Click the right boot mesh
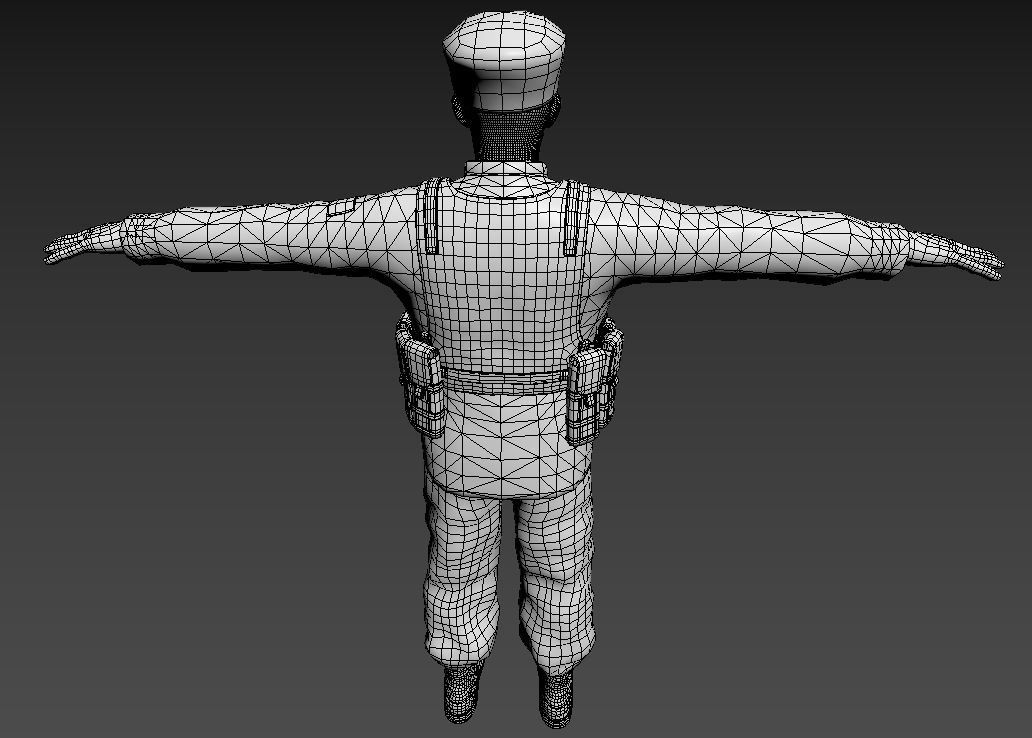The height and width of the screenshot is (738, 1032). (x=556, y=698)
